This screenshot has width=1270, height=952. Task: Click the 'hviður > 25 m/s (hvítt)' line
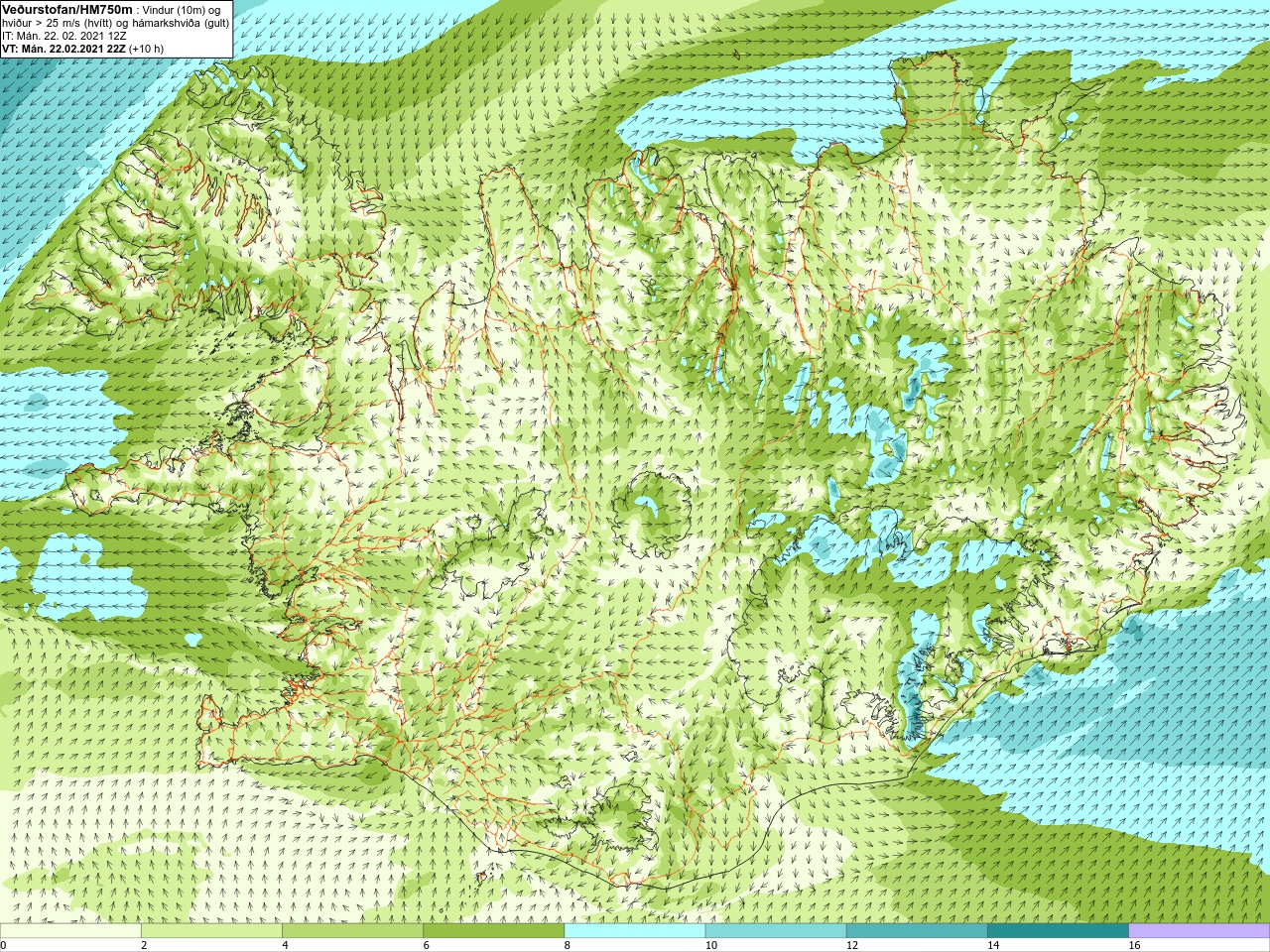(115, 23)
